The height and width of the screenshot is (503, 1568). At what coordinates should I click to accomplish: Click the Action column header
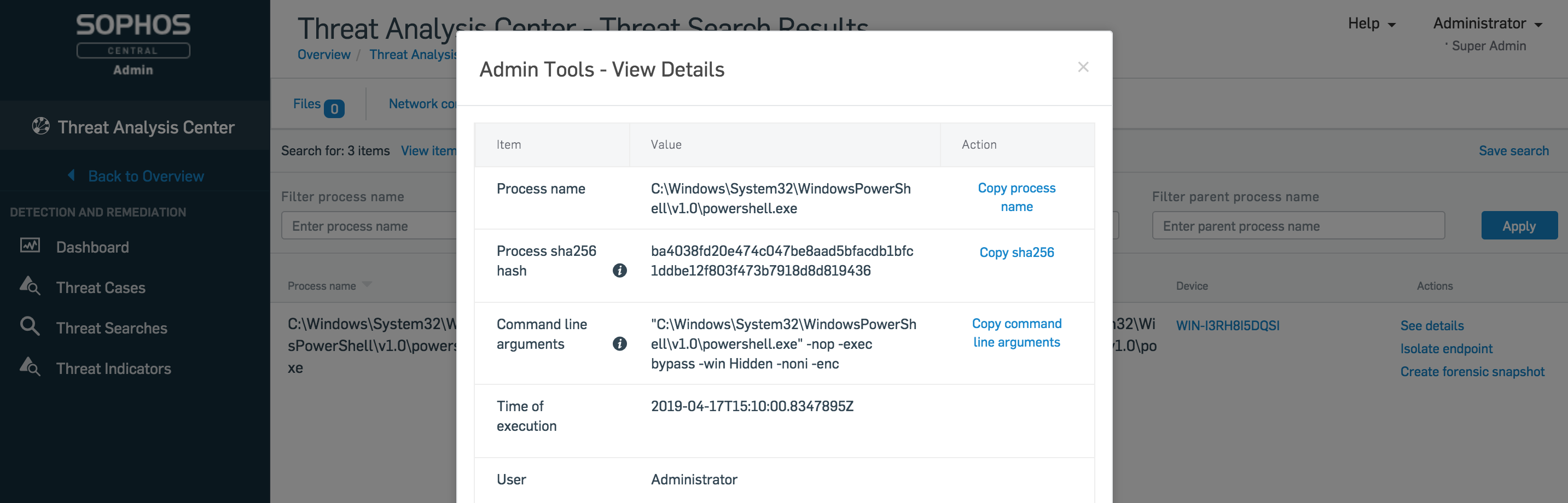click(x=979, y=145)
